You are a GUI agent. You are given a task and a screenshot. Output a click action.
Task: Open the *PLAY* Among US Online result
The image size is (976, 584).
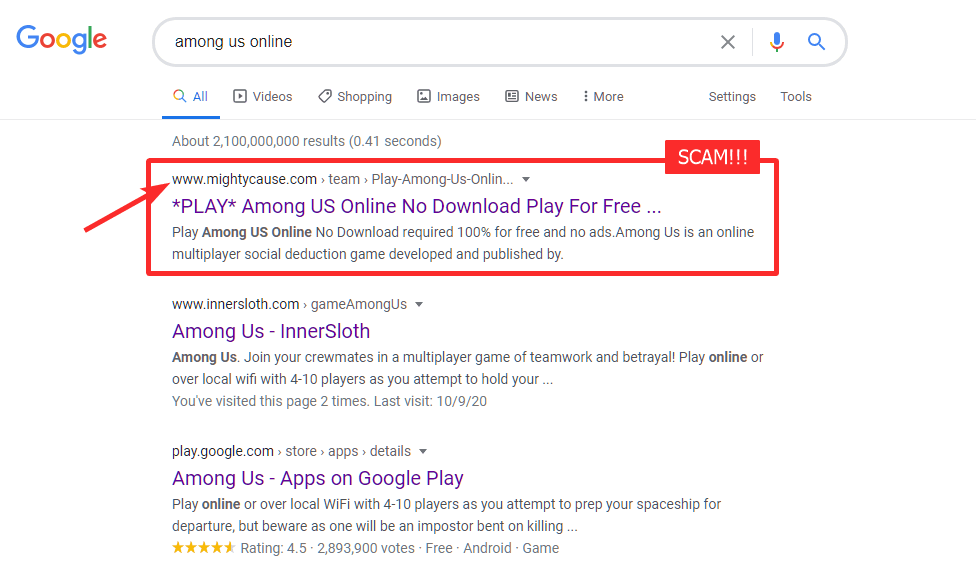click(416, 207)
